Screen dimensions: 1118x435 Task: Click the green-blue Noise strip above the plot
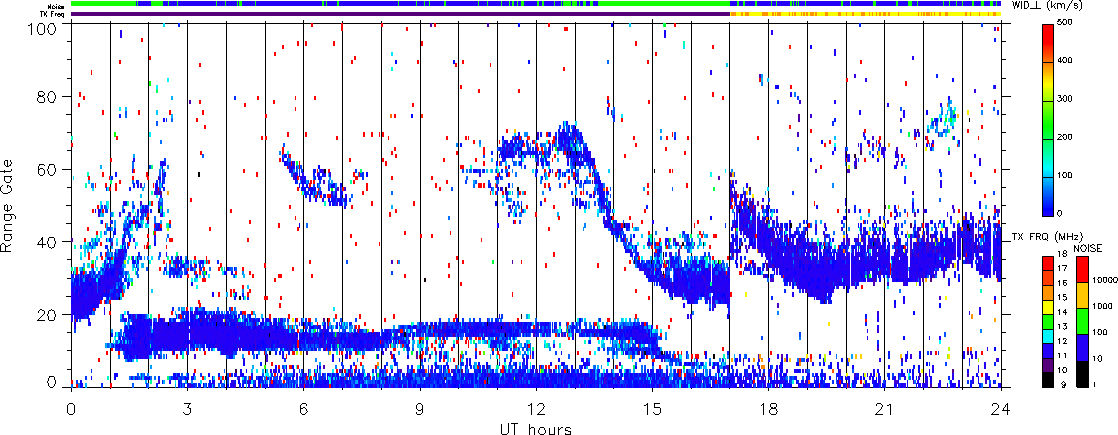(x=536, y=4)
